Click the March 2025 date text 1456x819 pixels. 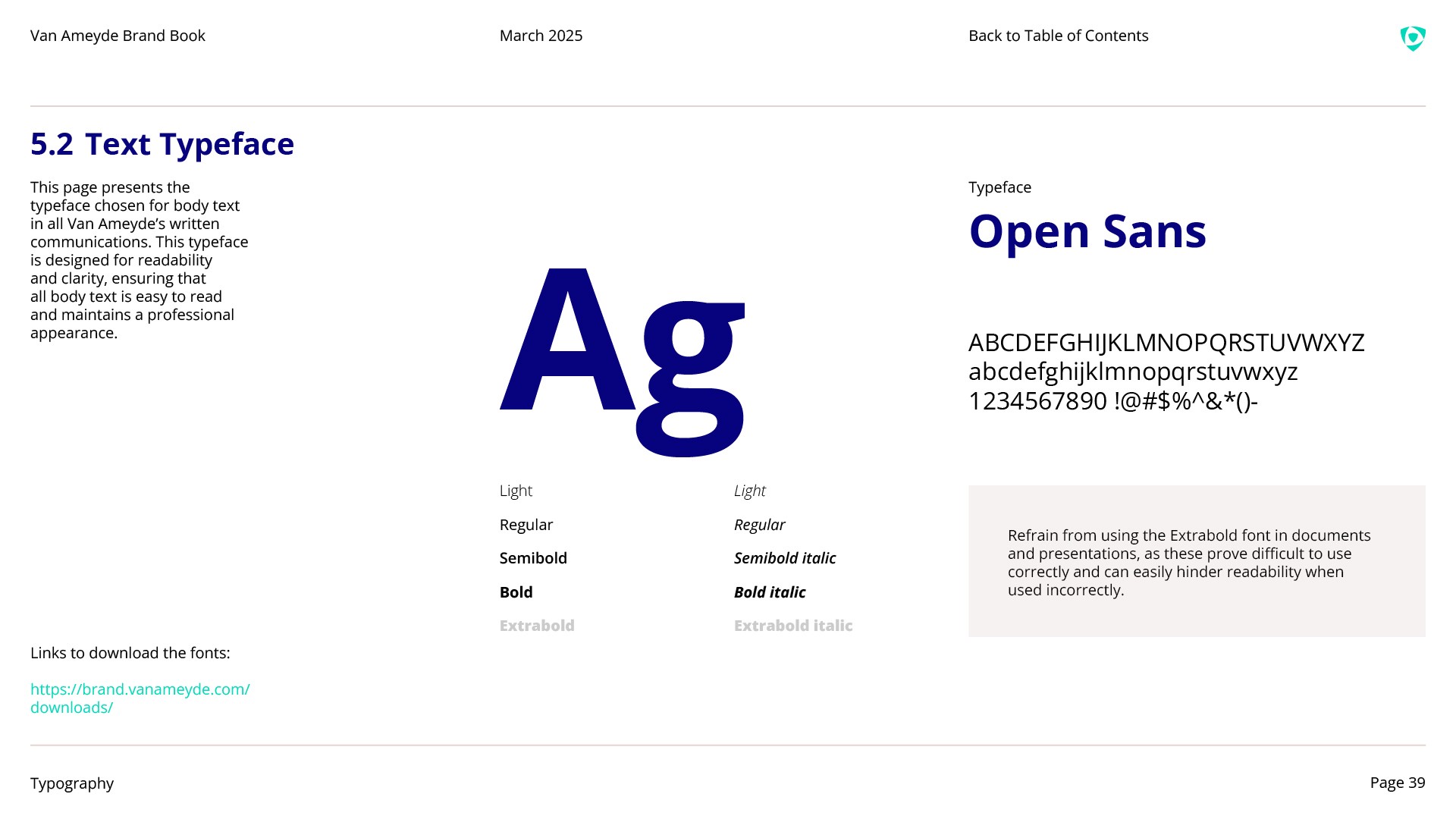(x=541, y=36)
